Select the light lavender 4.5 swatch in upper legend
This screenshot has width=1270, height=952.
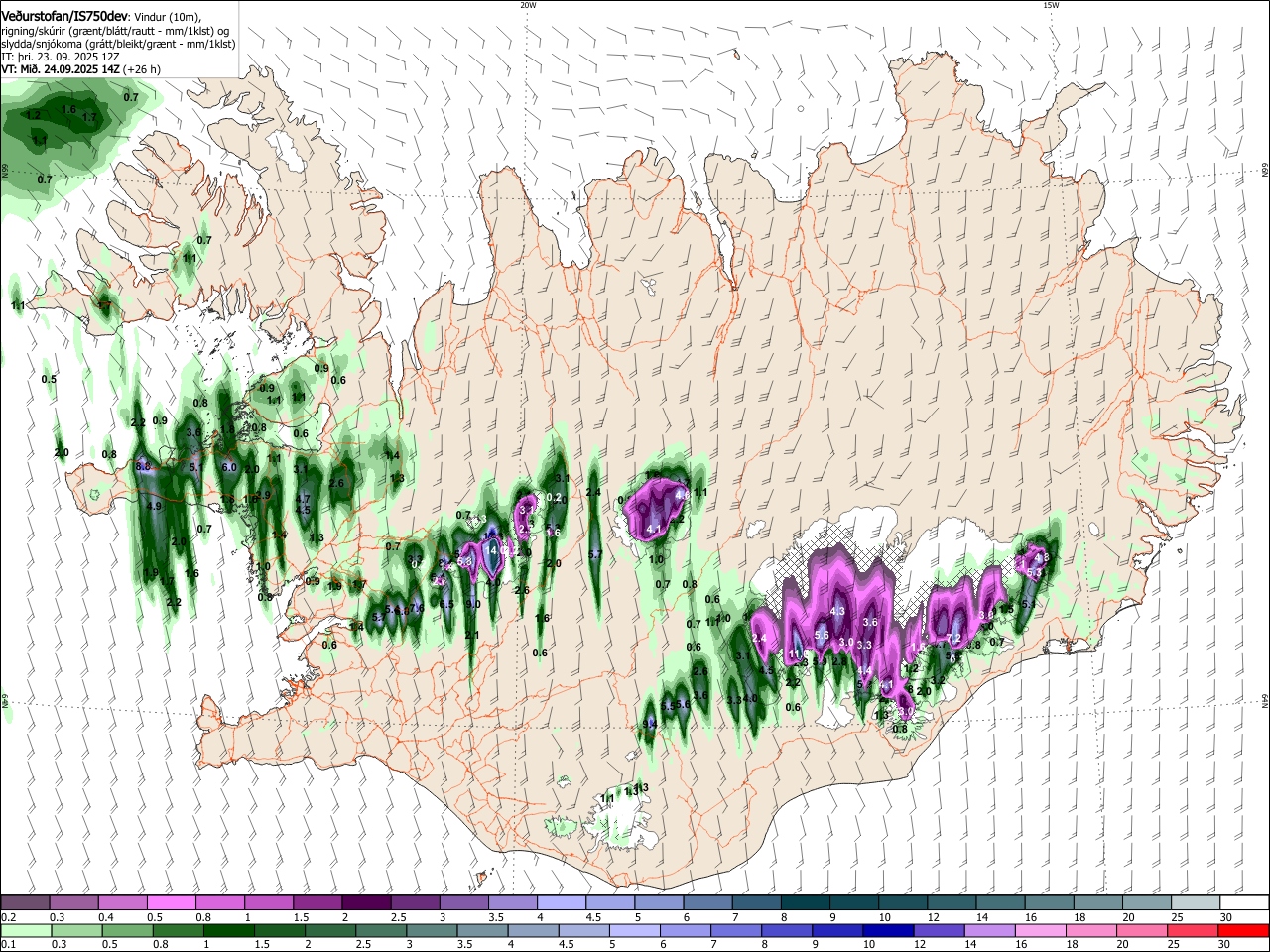[x=610, y=903]
